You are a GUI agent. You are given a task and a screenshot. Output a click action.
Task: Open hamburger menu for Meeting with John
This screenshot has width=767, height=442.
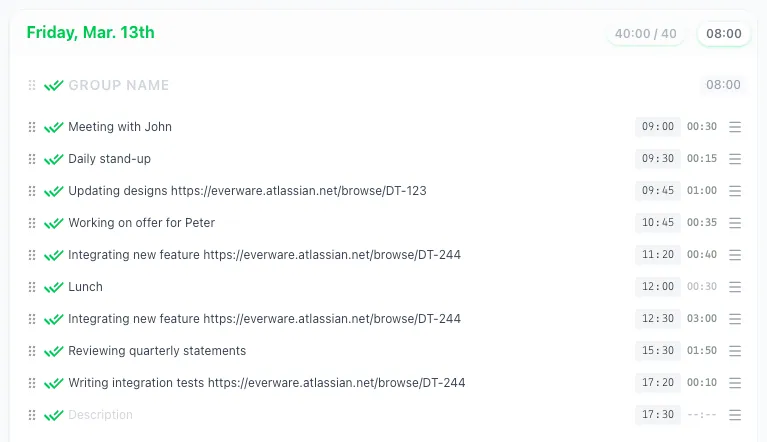[x=735, y=127]
